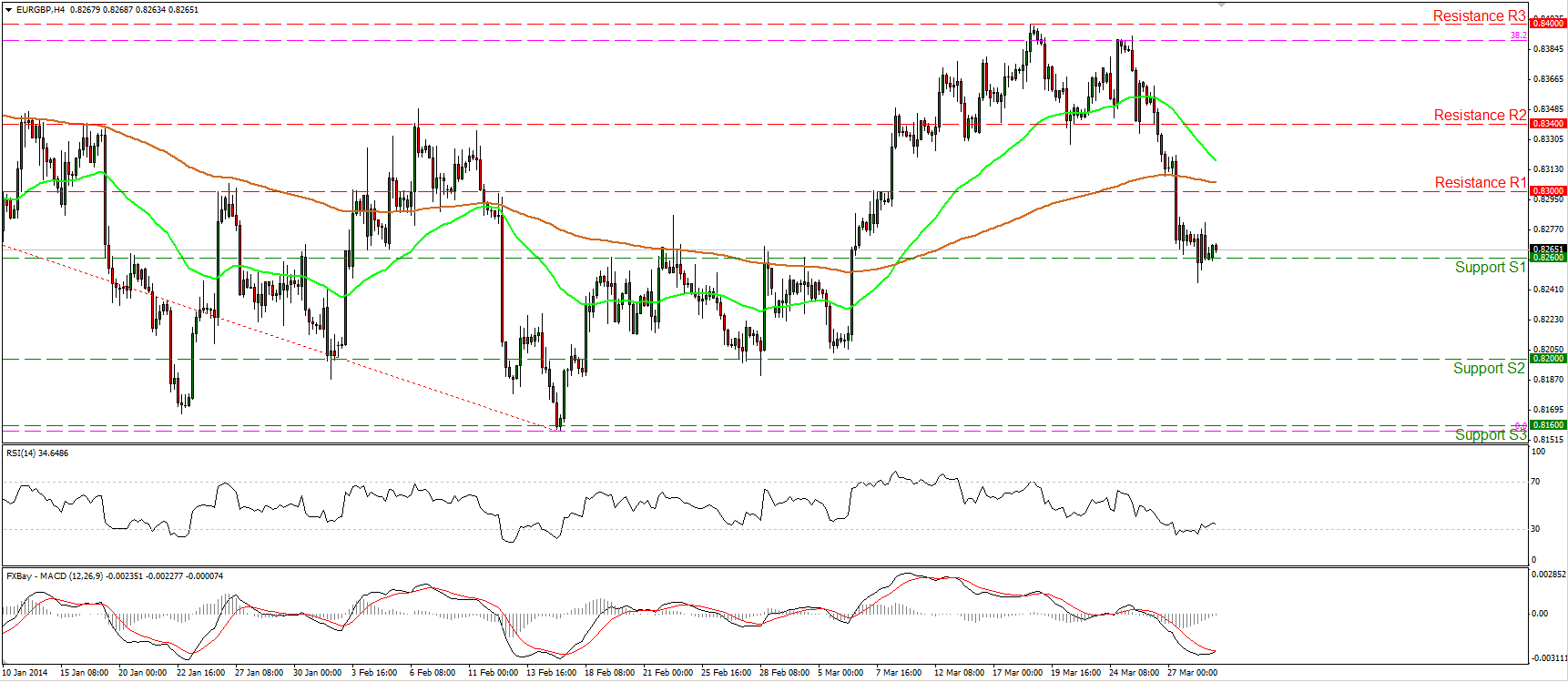Select the Resistance R2 label

tap(1480, 116)
